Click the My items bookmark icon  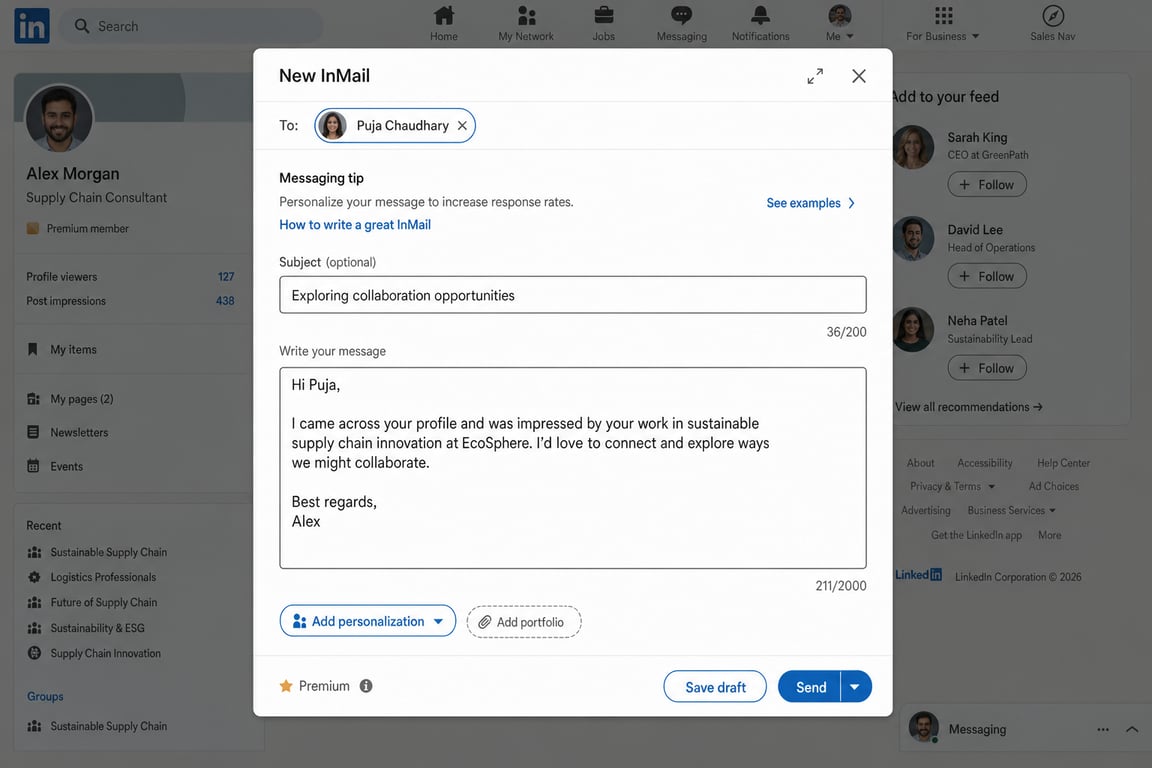click(32, 349)
